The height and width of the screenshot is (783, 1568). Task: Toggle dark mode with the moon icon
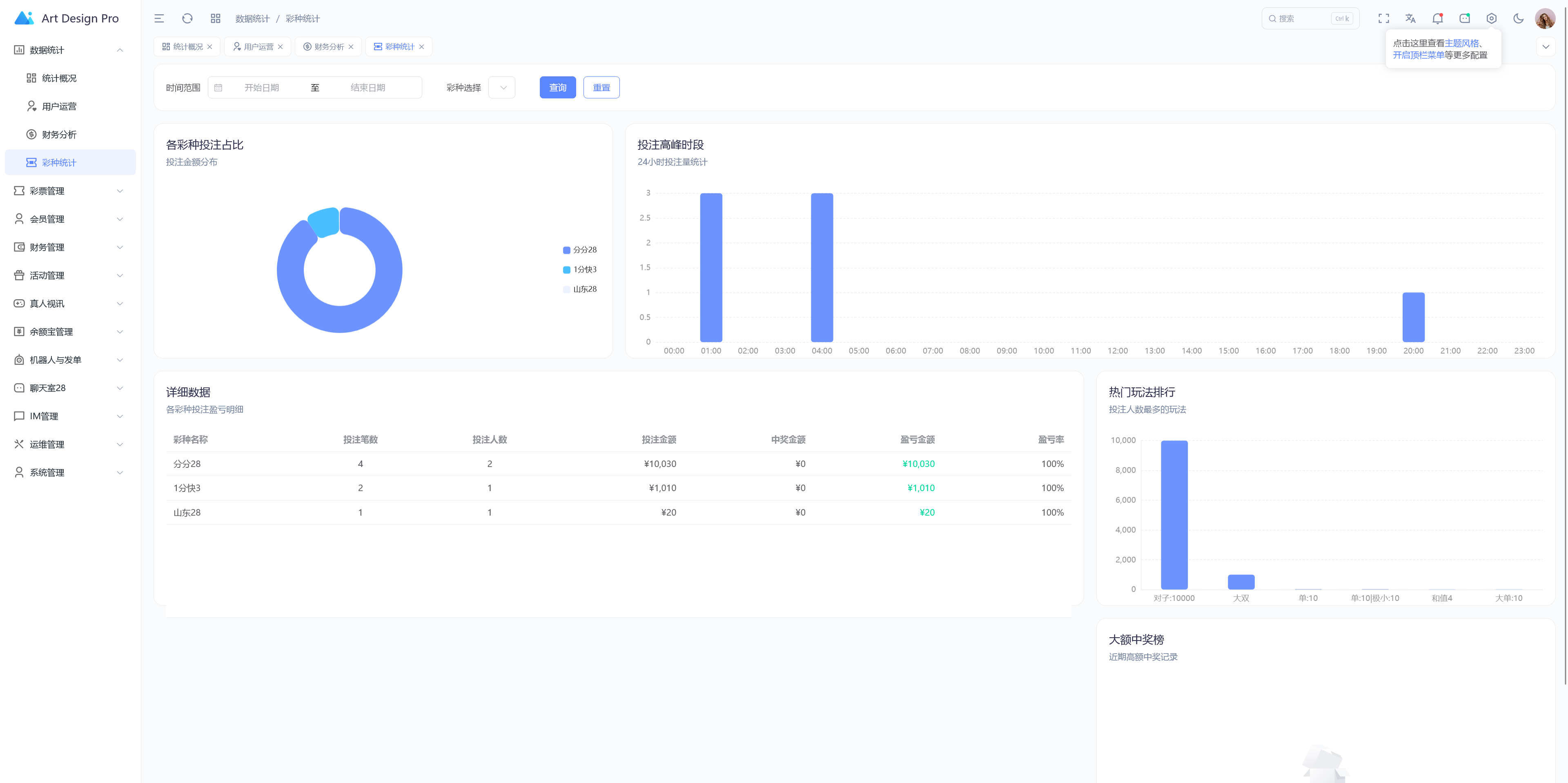coord(1518,18)
